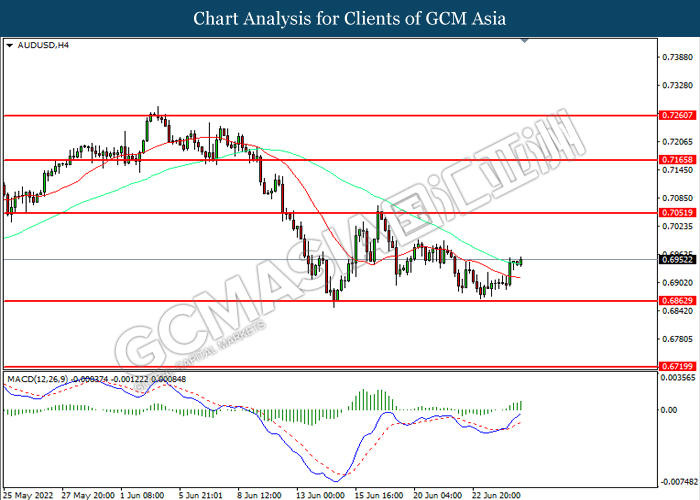Click the 8 Jun 12:00 time label

click(259, 496)
